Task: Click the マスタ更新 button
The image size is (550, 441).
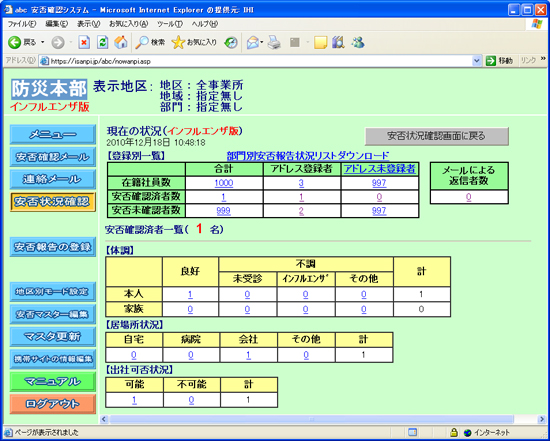Action: 53,337
